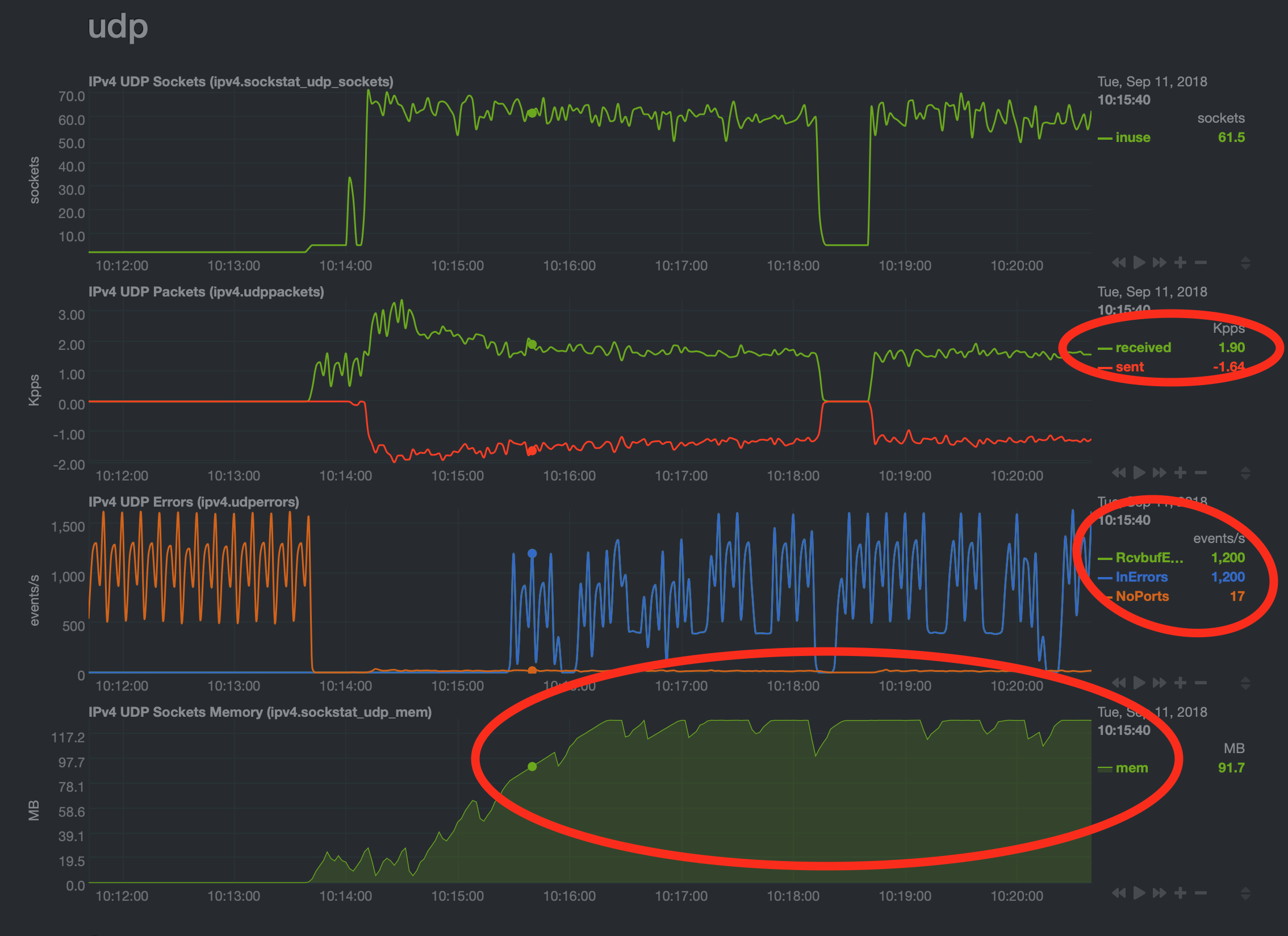The width and height of the screenshot is (1288, 936).
Task: Zoom out the UDP Sockets Memory chart
Action: [1201, 893]
